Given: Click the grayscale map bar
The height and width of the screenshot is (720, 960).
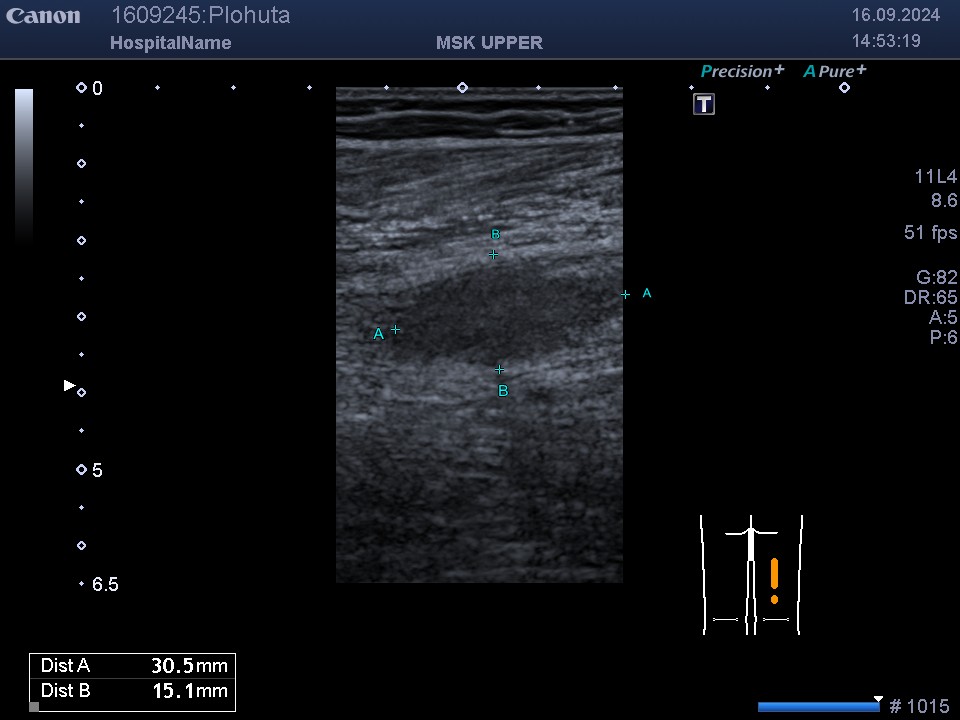Looking at the screenshot, I should pyautogui.click(x=24, y=165).
